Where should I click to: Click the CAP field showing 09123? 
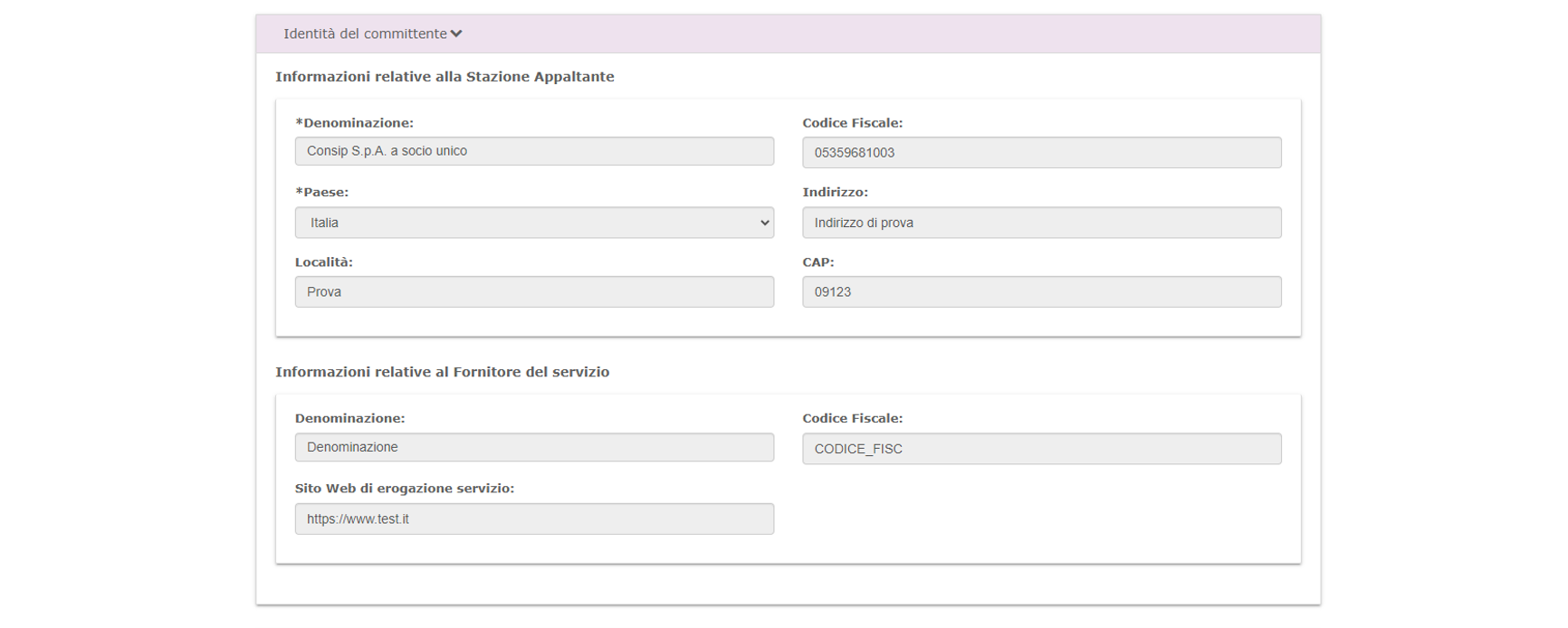pos(1041,292)
